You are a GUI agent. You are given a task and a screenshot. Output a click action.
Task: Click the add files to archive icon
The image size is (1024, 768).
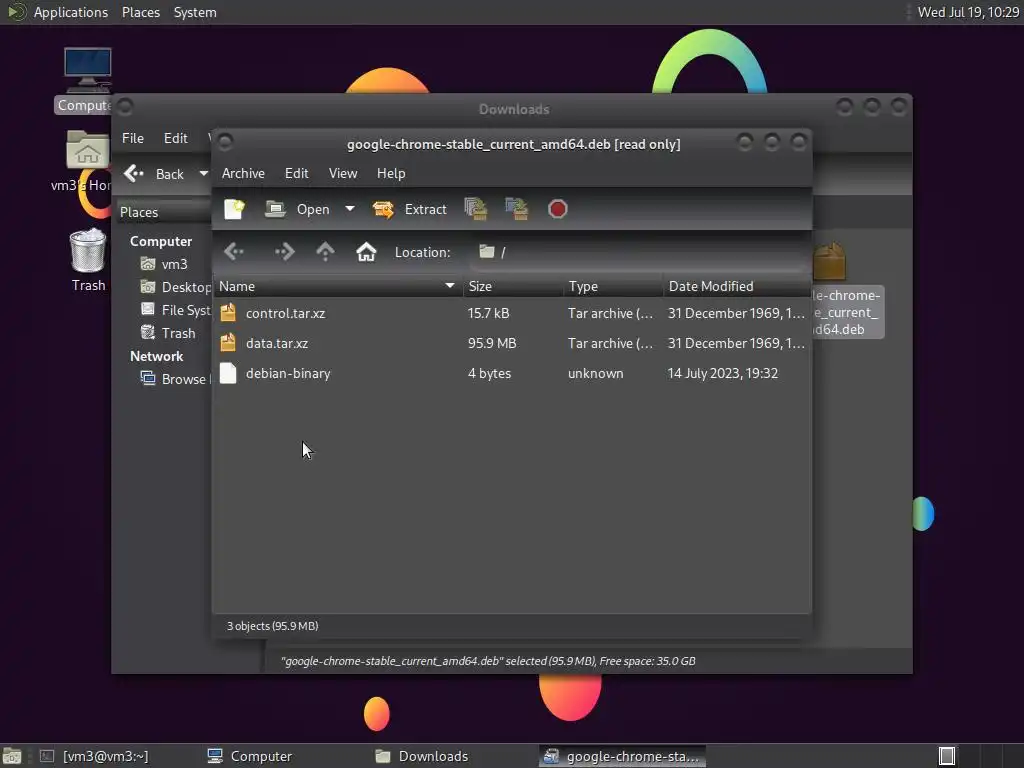(x=476, y=209)
